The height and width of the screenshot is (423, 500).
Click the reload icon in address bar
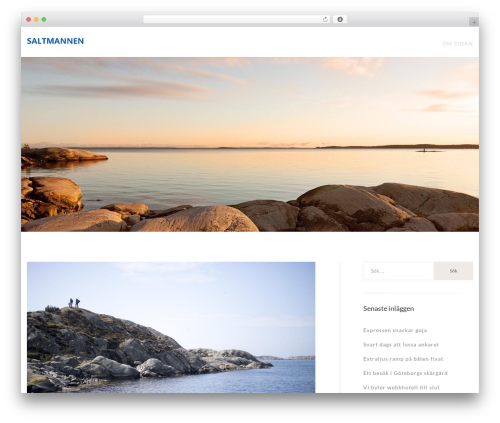click(x=325, y=20)
